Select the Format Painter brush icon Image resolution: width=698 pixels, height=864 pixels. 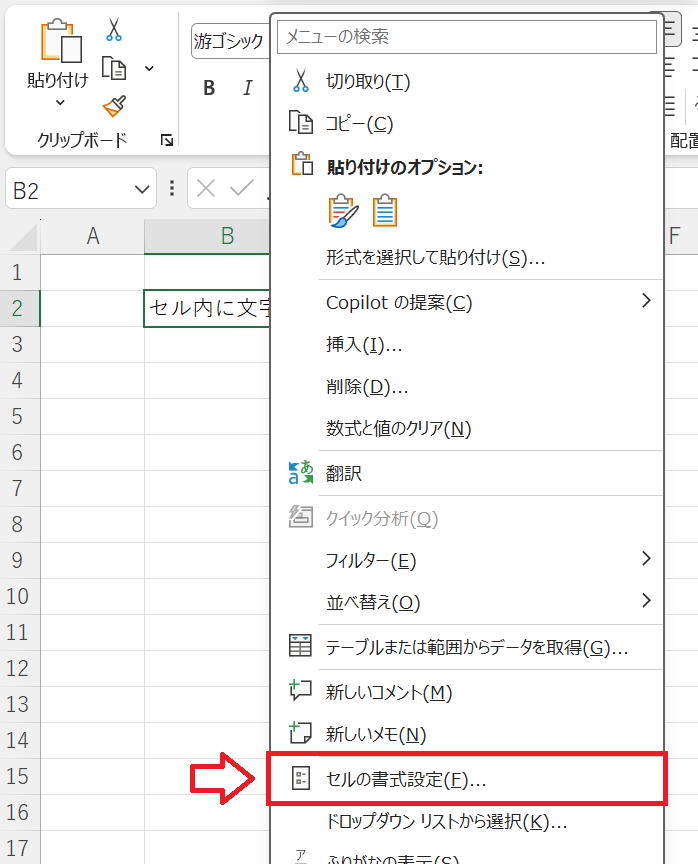pyautogui.click(x=114, y=106)
